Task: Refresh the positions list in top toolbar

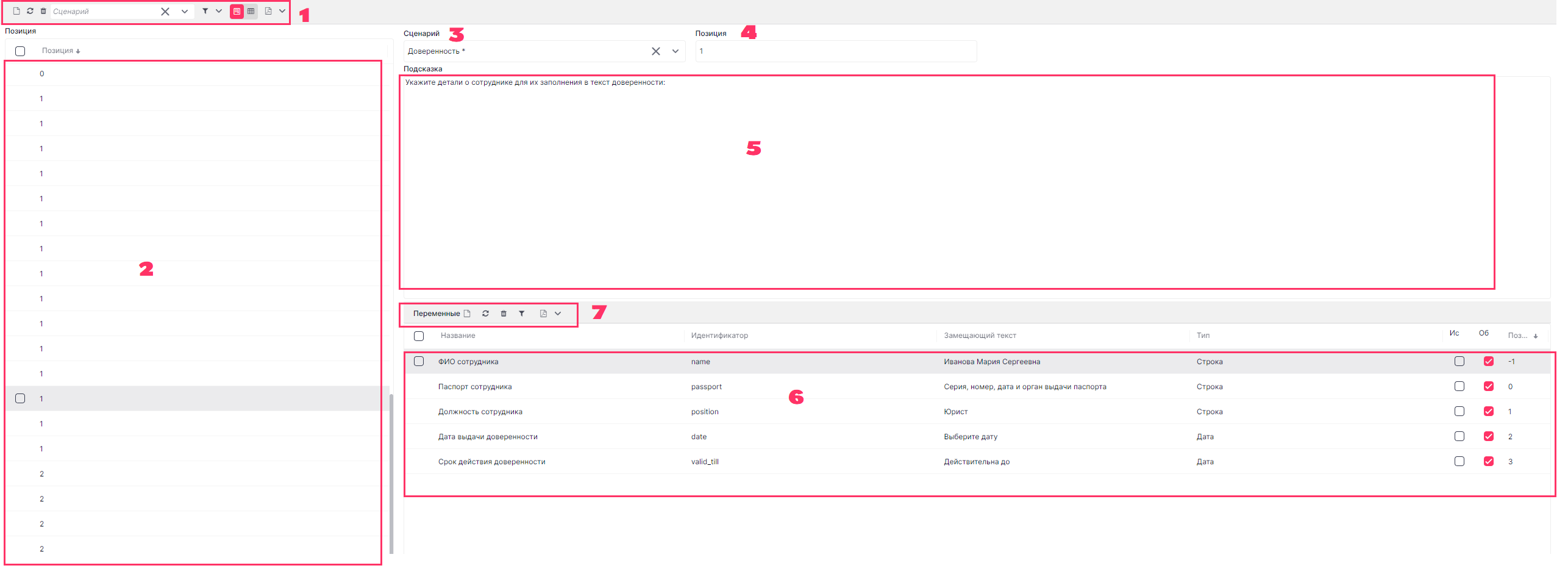Action: [x=30, y=11]
